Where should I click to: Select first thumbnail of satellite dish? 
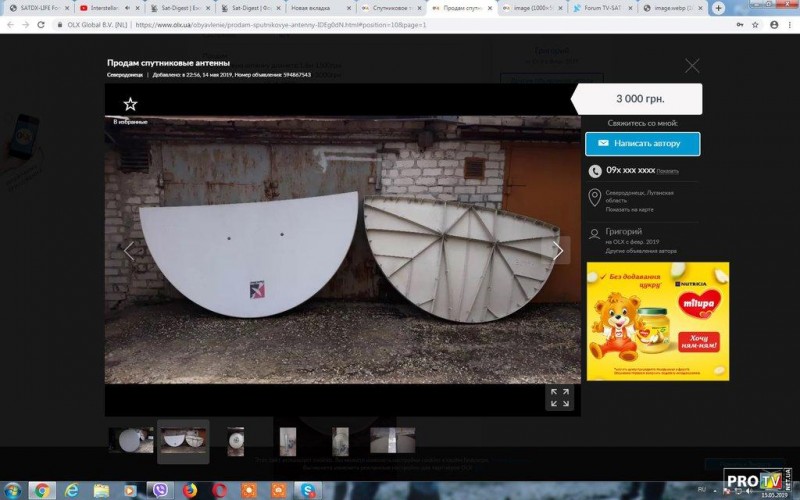[133, 440]
